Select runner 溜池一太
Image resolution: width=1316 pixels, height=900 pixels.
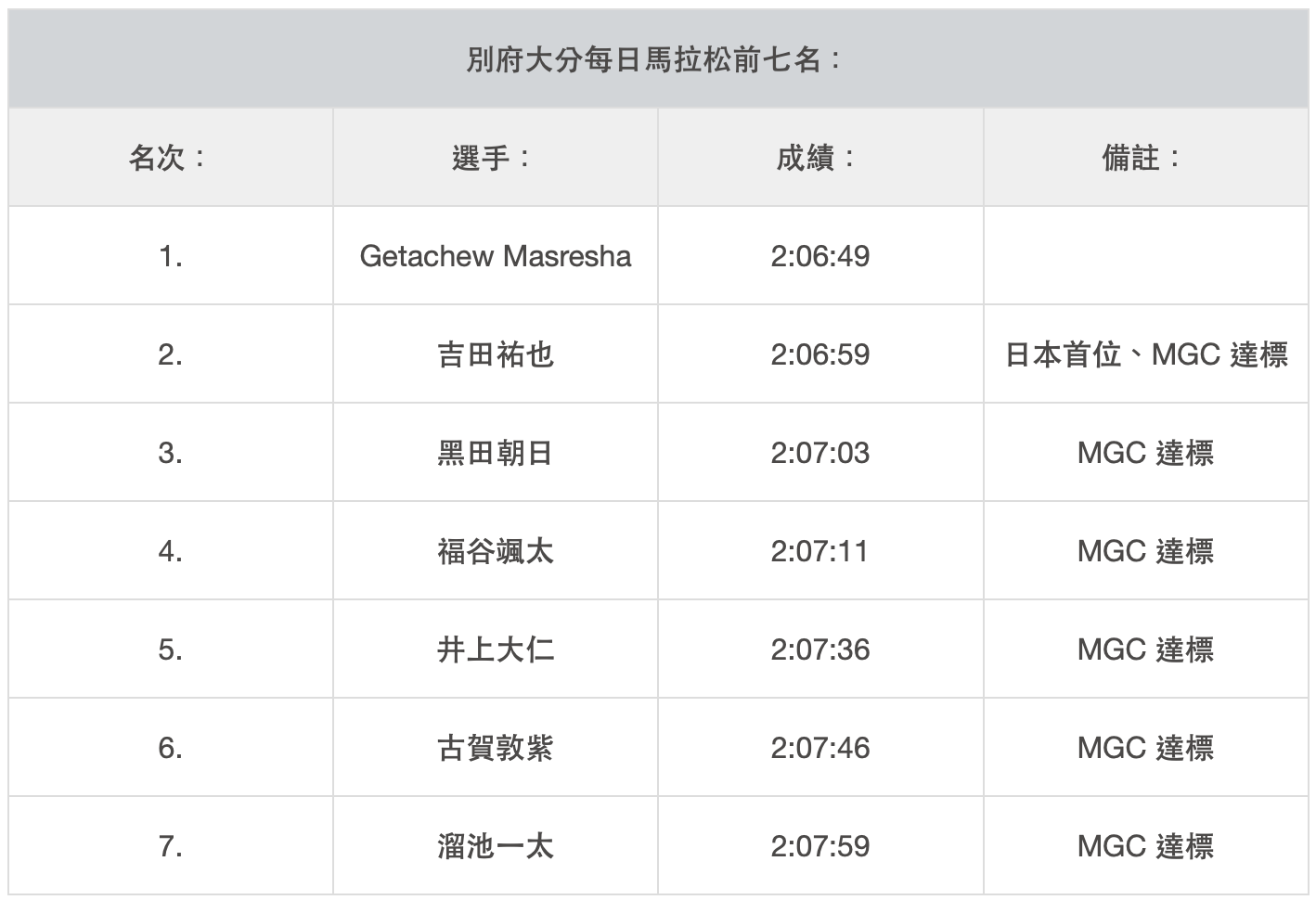[x=495, y=846]
